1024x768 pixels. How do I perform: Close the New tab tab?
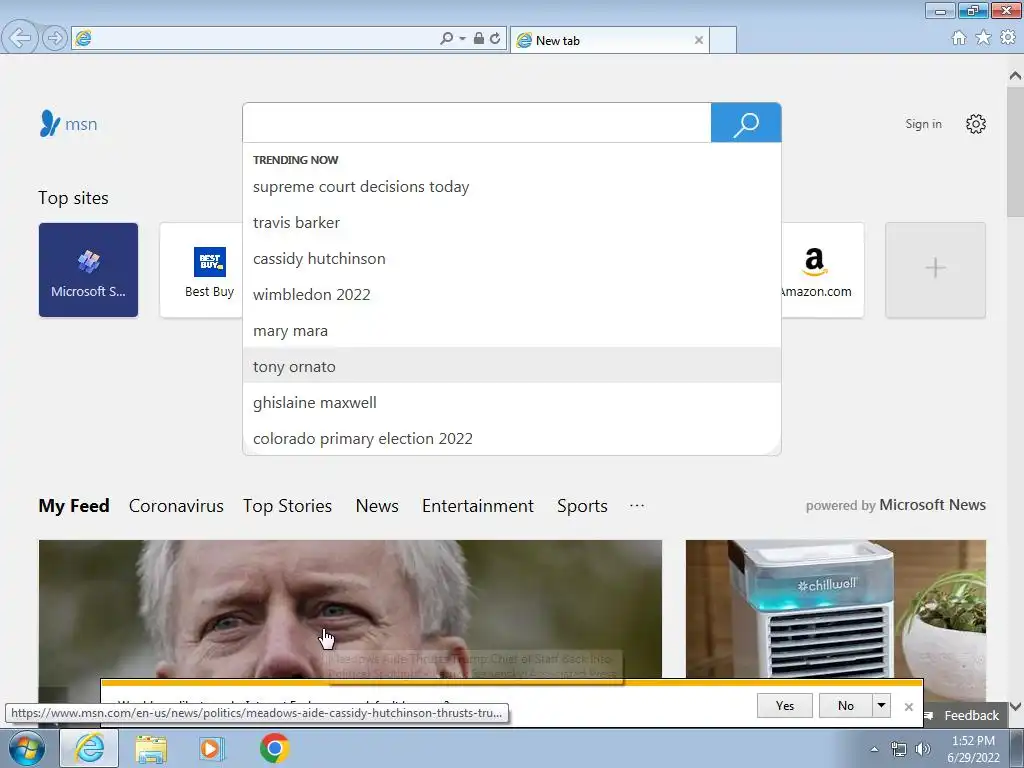point(699,40)
